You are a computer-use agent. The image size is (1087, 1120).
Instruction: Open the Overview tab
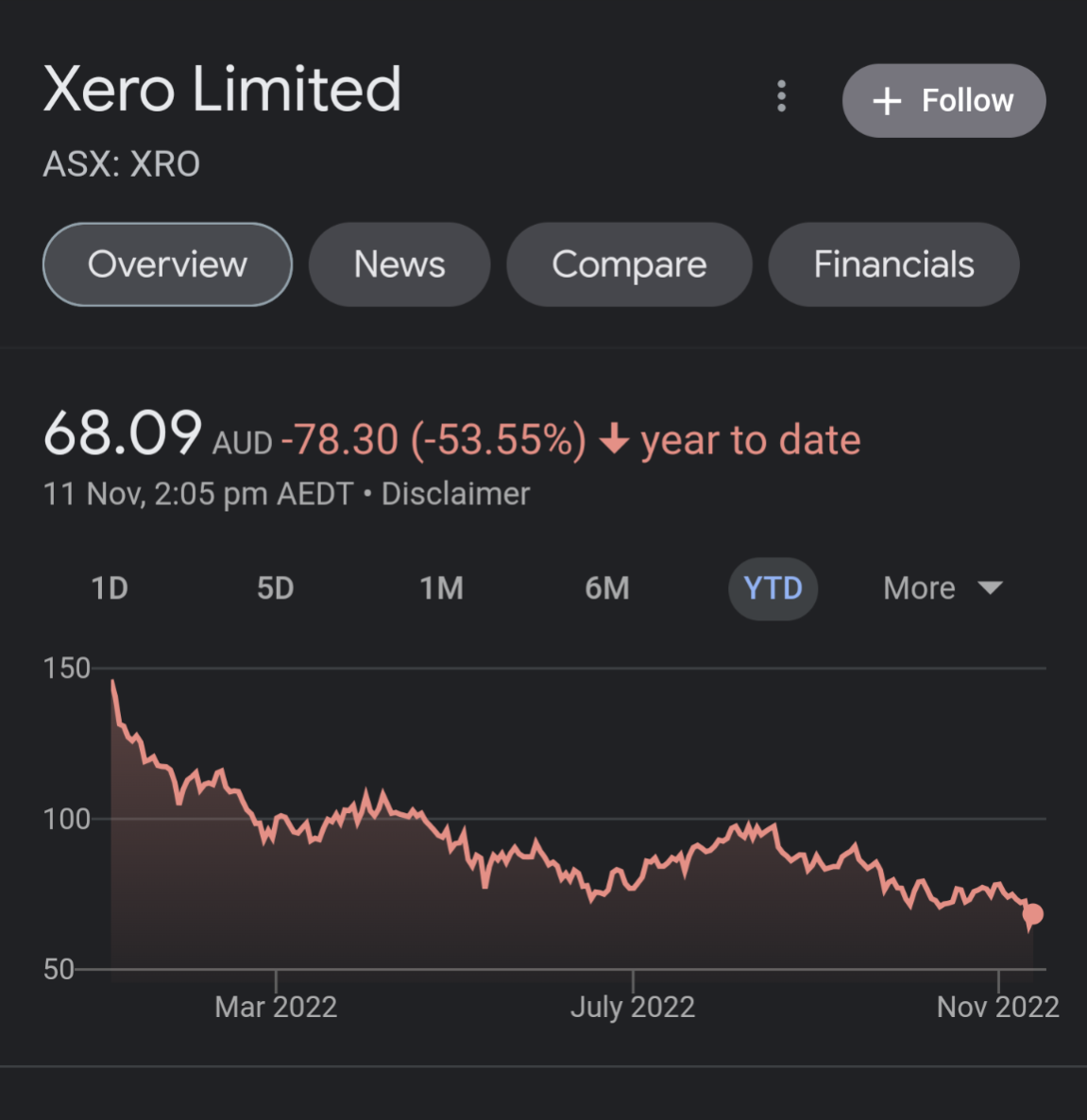pos(167,264)
